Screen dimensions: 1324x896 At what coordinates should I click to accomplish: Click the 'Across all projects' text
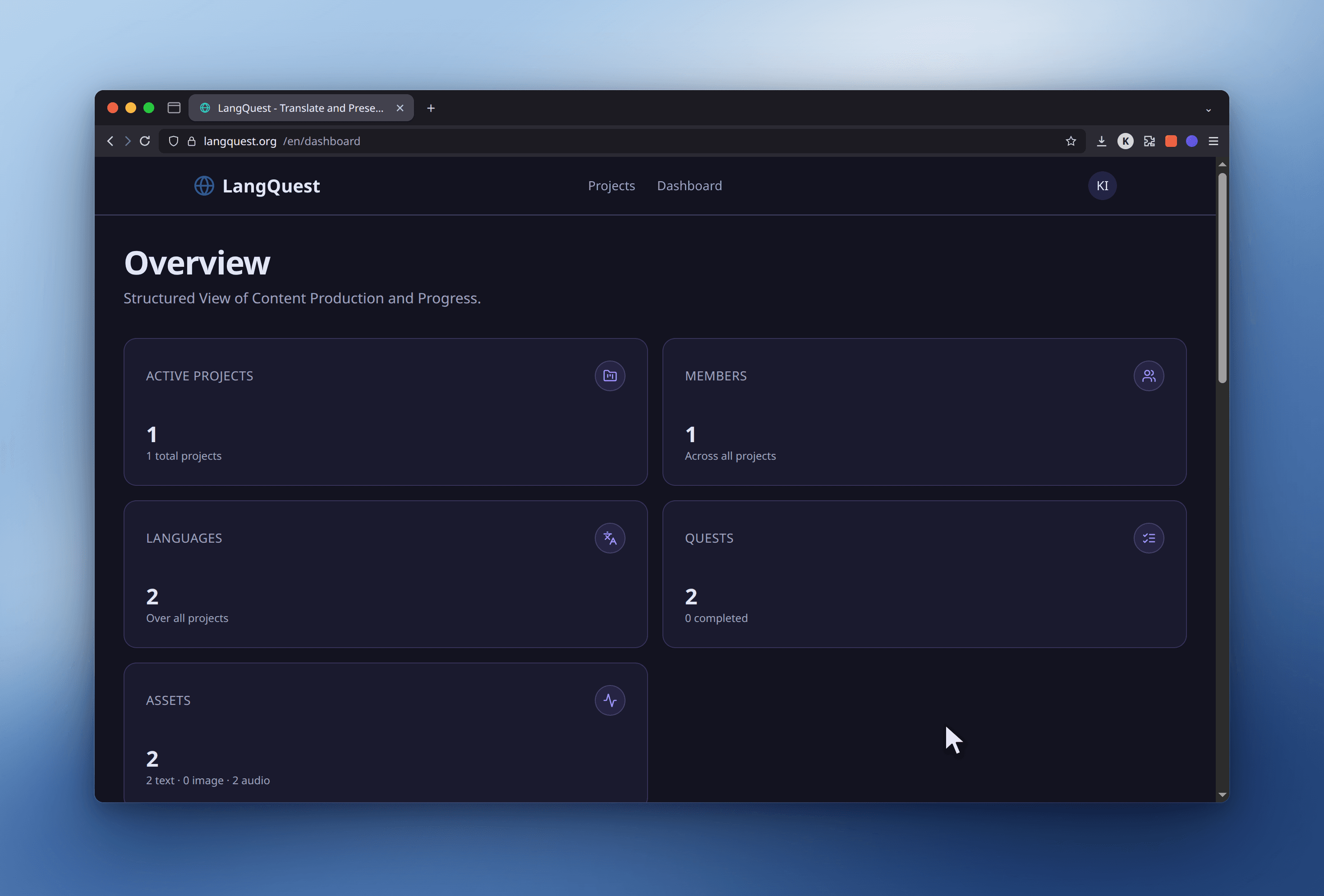[730, 456]
